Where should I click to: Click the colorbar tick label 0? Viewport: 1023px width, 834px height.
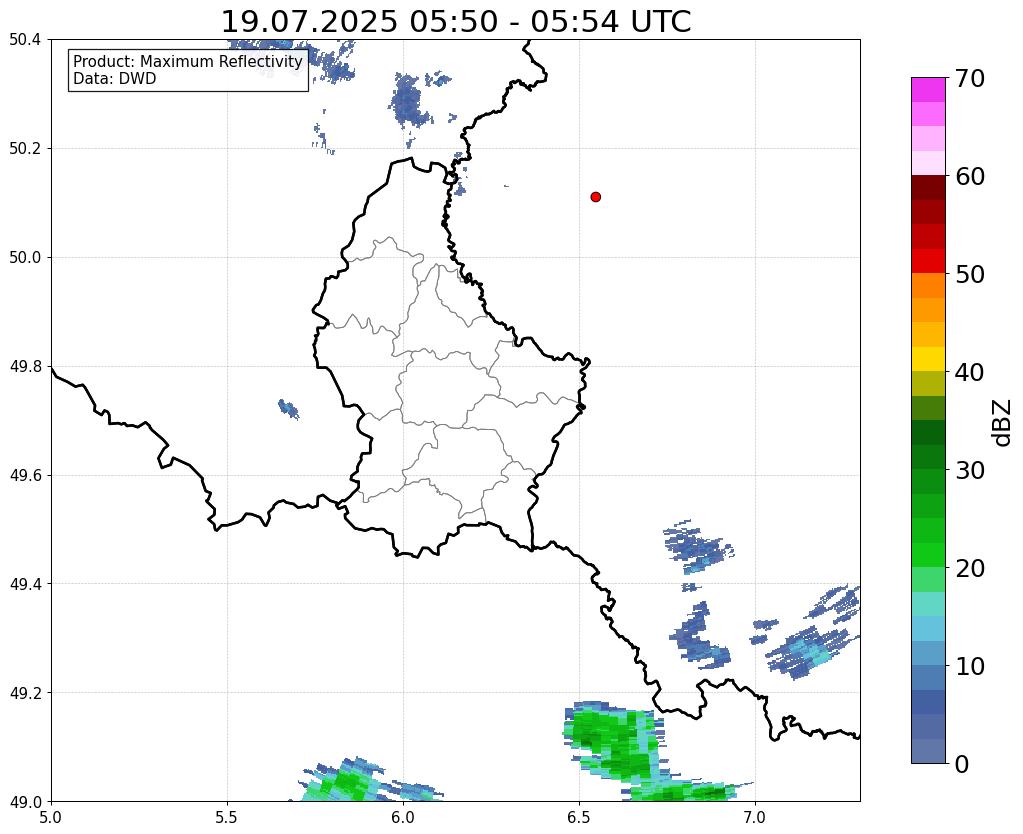pyautogui.click(x=962, y=764)
